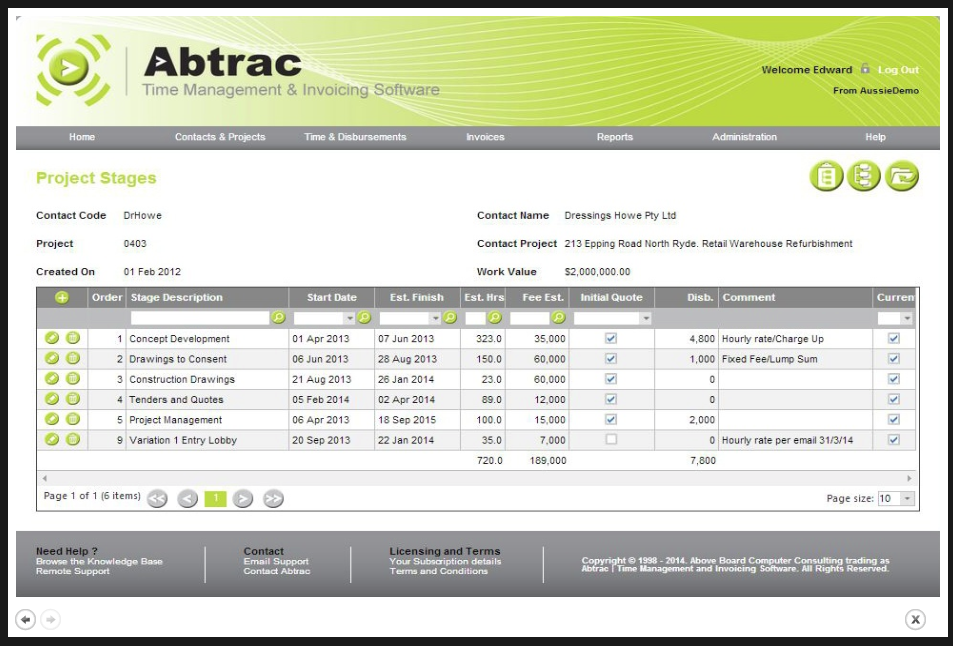This screenshot has width=953, height=646.
Task: Delete the Concept Development stage row
Action: point(73,338)
